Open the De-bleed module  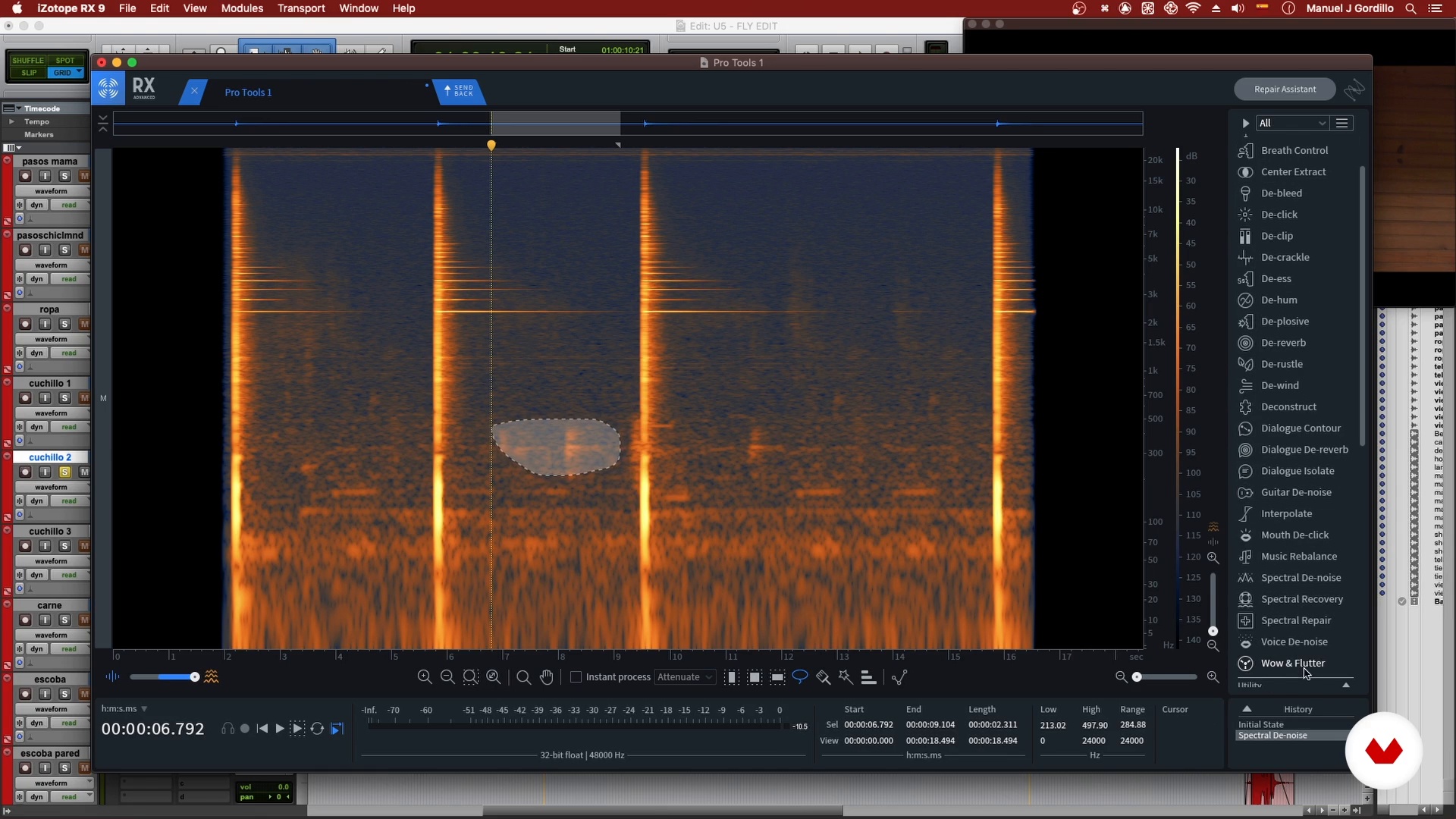point(1281,193)
